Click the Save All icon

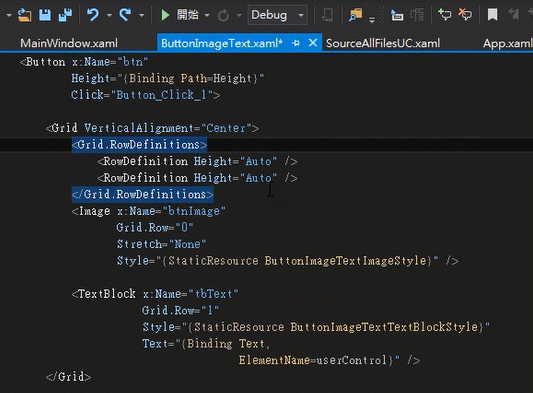(65, 15)
